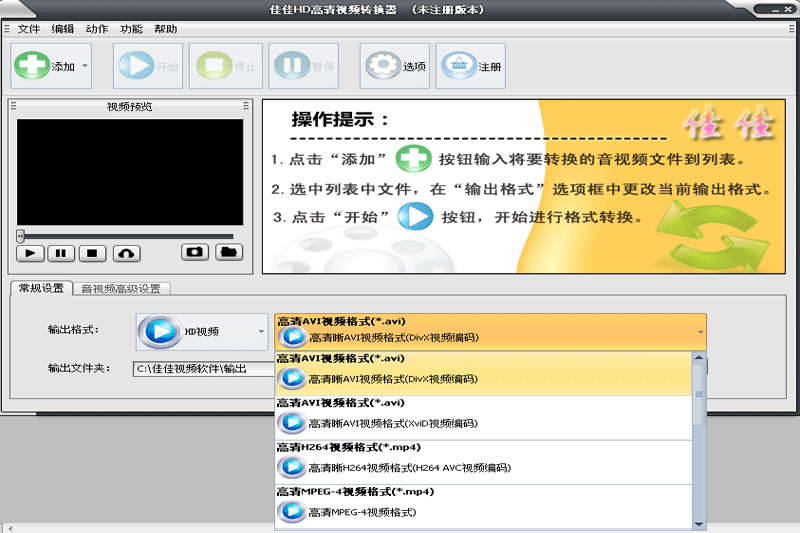Click the camera snapshot icon
This screenshot has height=533, width=800.
point(195,253)
